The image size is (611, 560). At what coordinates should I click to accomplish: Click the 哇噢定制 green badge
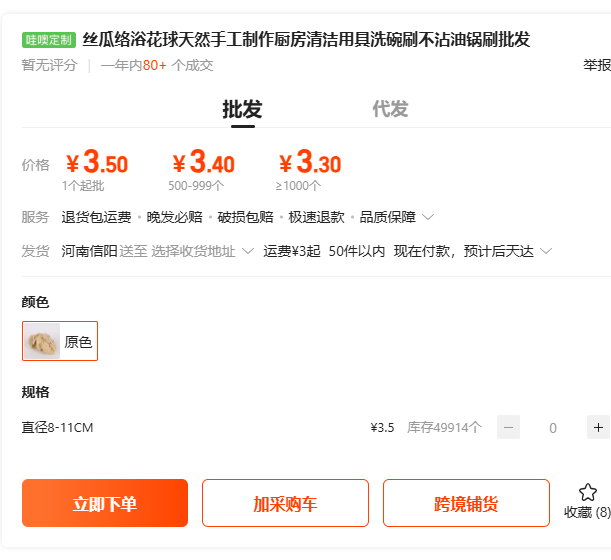click(49, 40)
